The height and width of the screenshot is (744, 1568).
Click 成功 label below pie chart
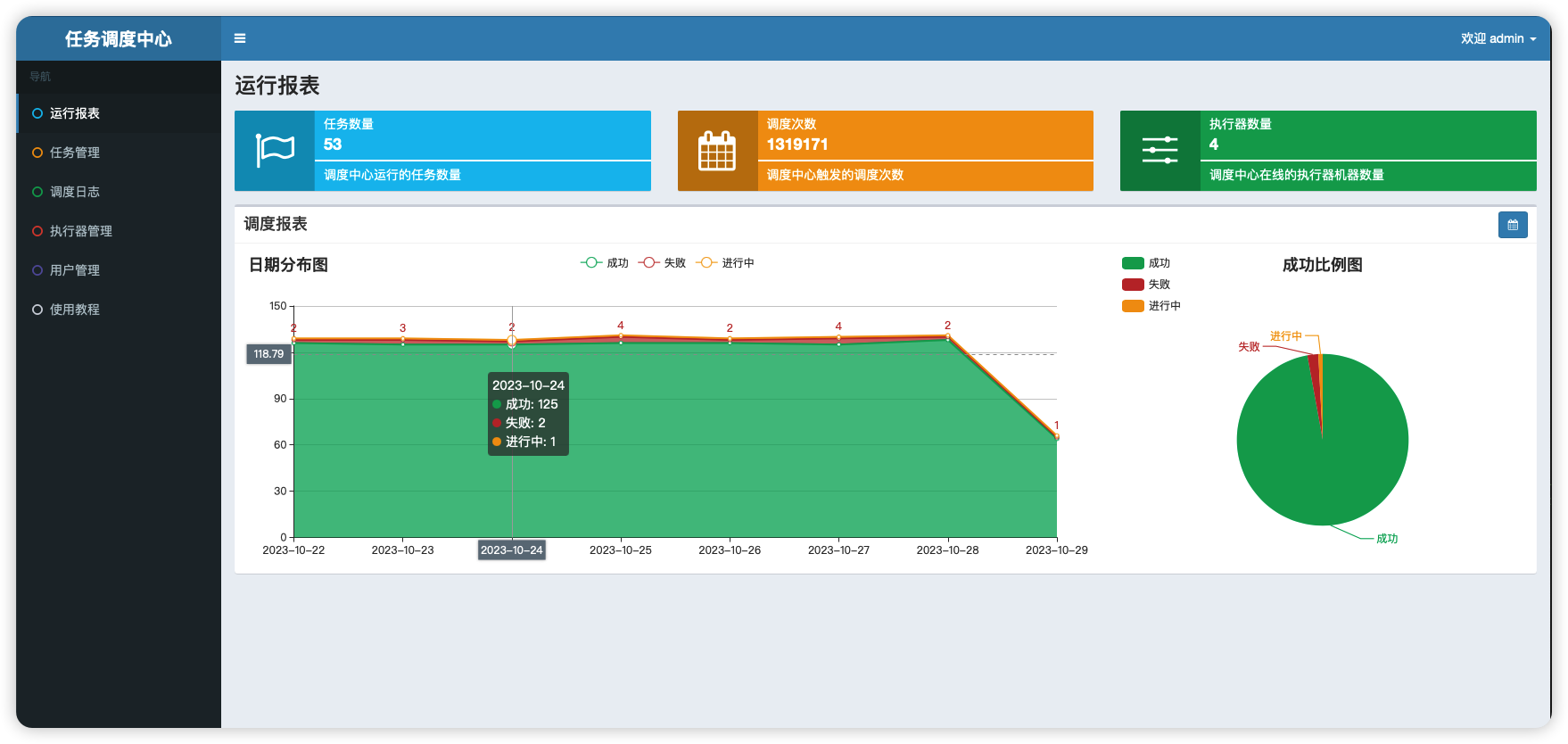click(1387, 539)
